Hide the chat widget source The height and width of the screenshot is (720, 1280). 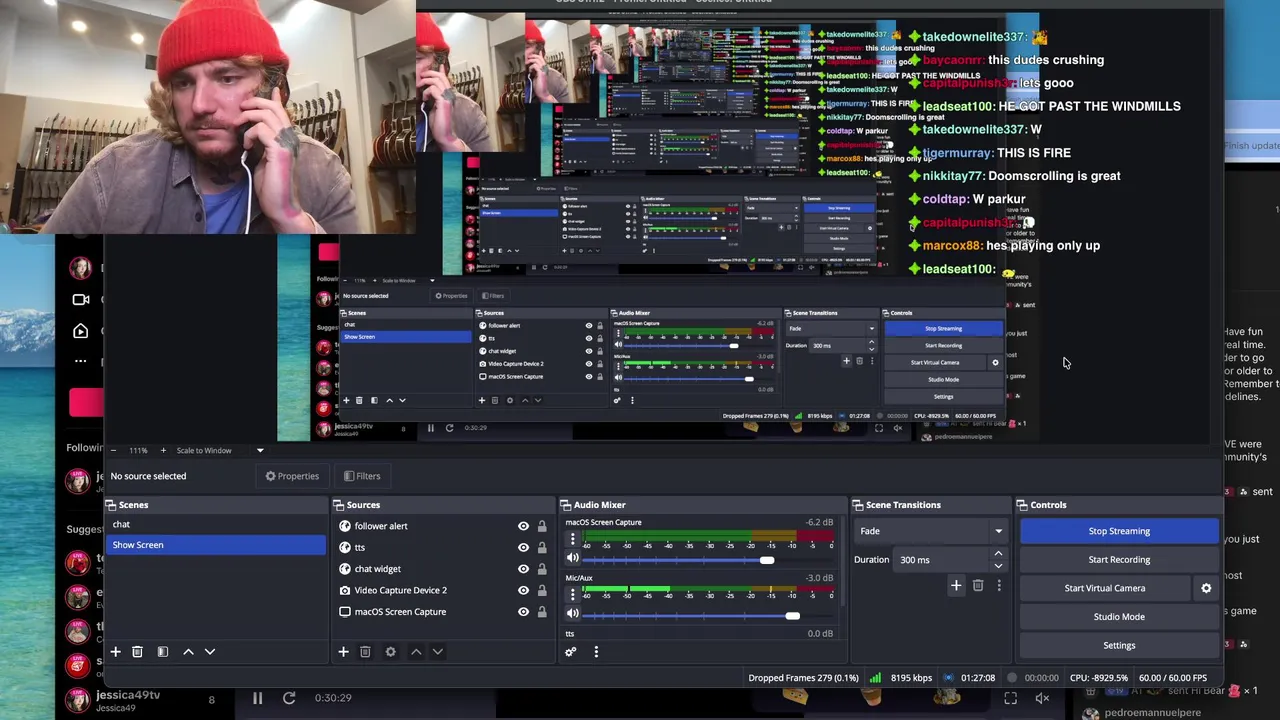(523, 569)
